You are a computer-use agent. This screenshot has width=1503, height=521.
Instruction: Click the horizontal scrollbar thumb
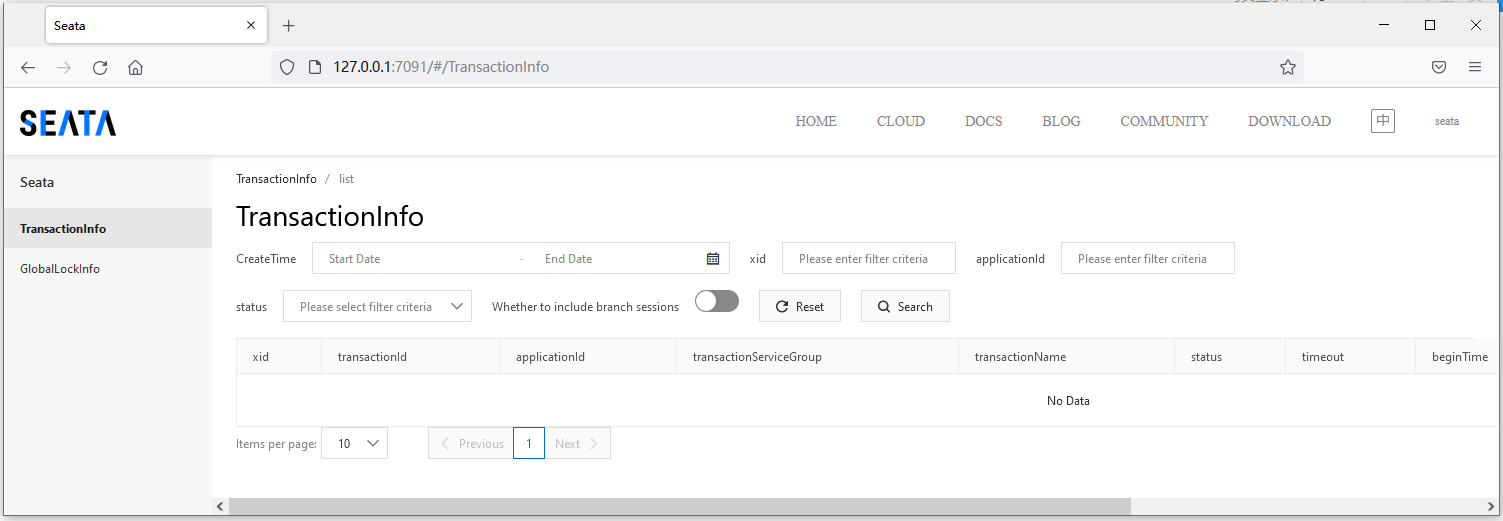coord(679,507)
